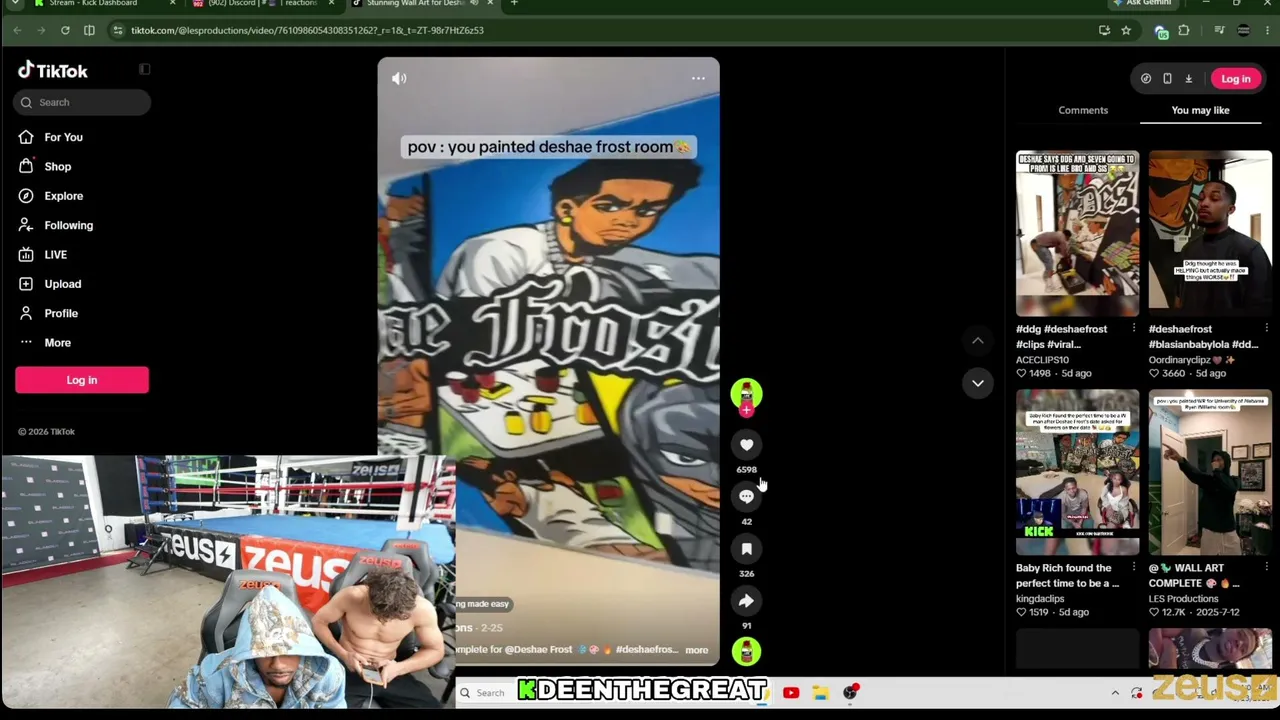Go to Profile

[60, 313]
